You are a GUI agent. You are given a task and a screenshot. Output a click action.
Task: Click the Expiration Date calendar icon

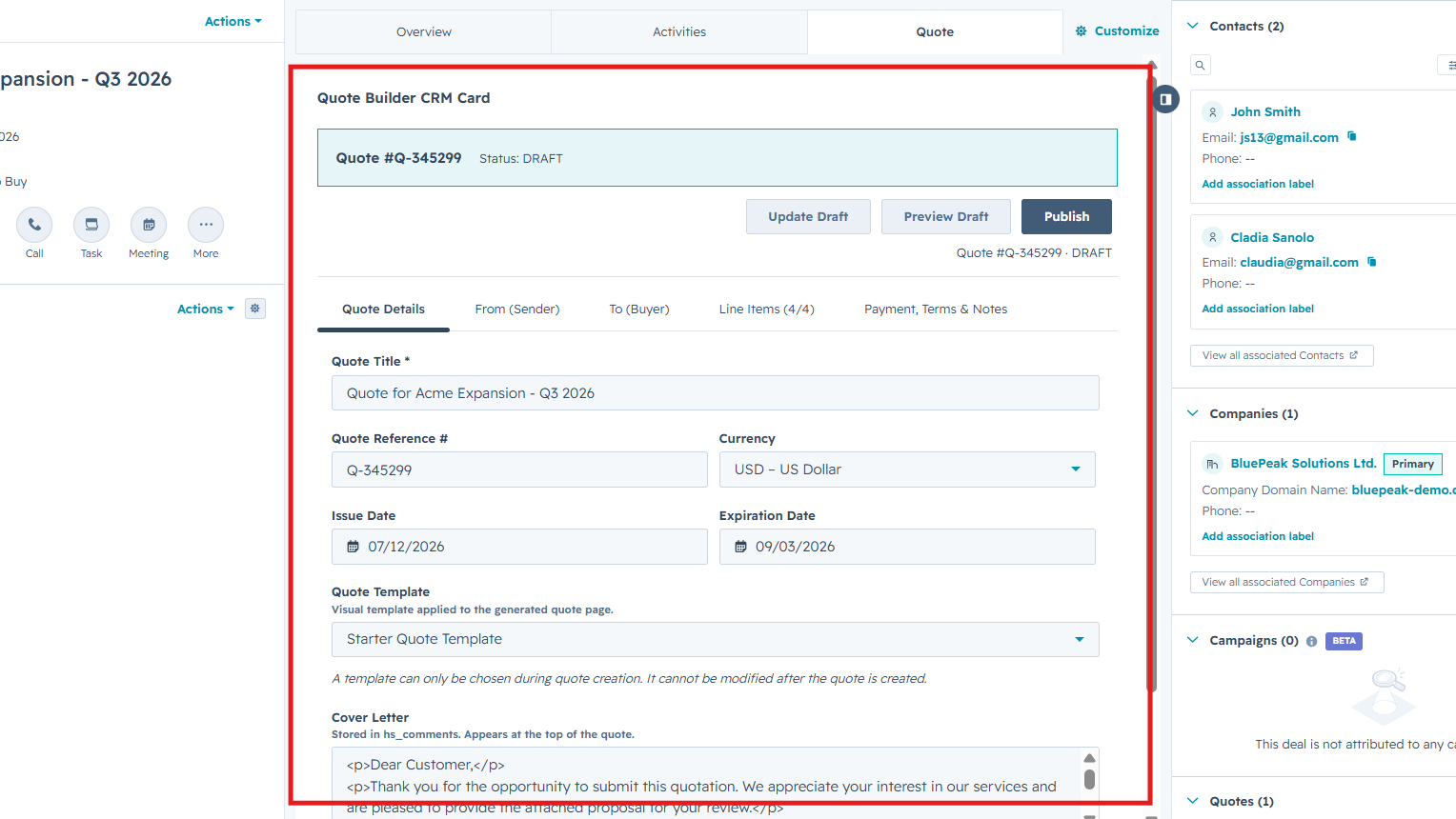point(740,547)
